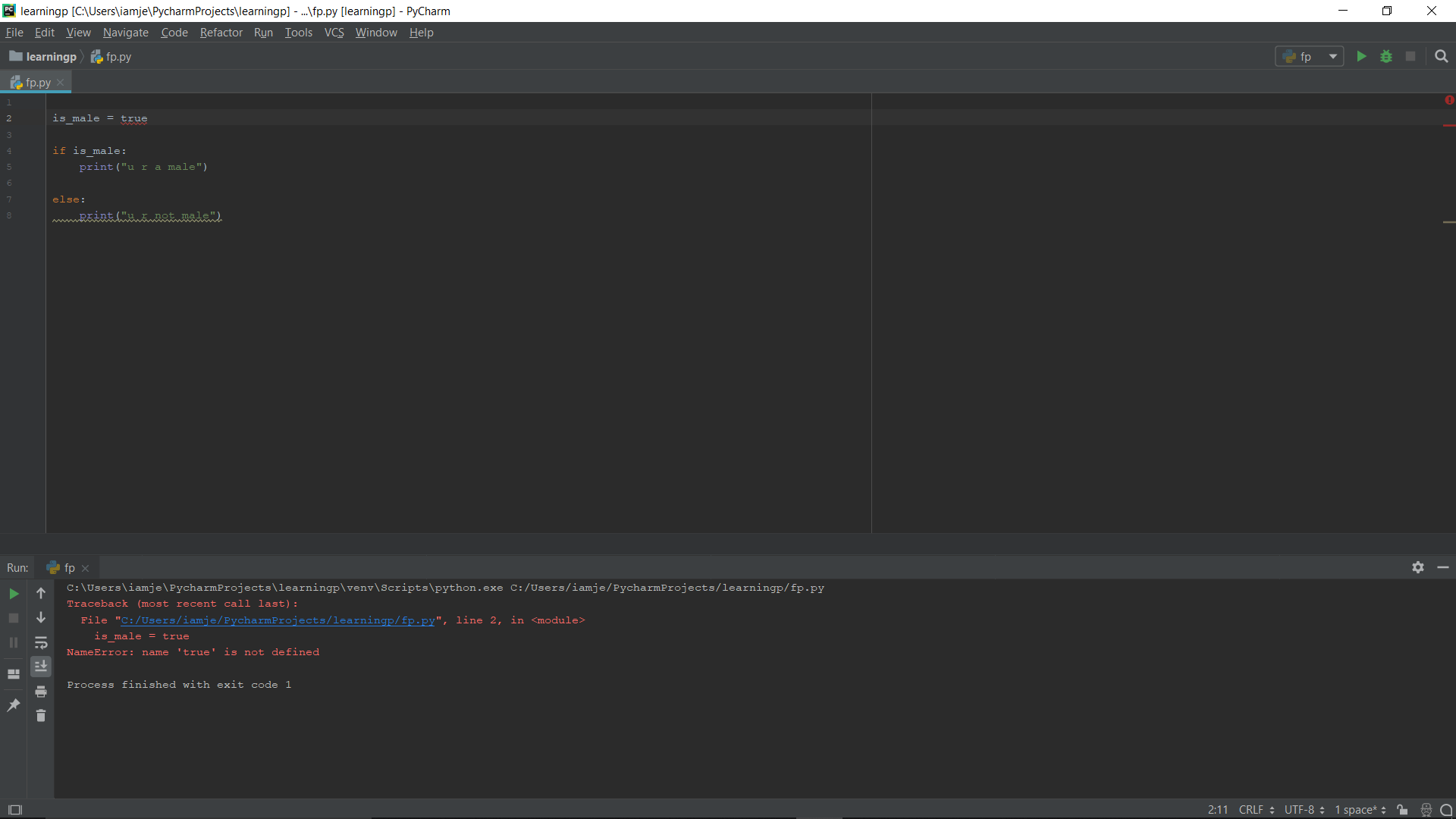Click the underlined 'true' in line 2
The width and height of the screenshot is (1456, 819).
point(134,118)
